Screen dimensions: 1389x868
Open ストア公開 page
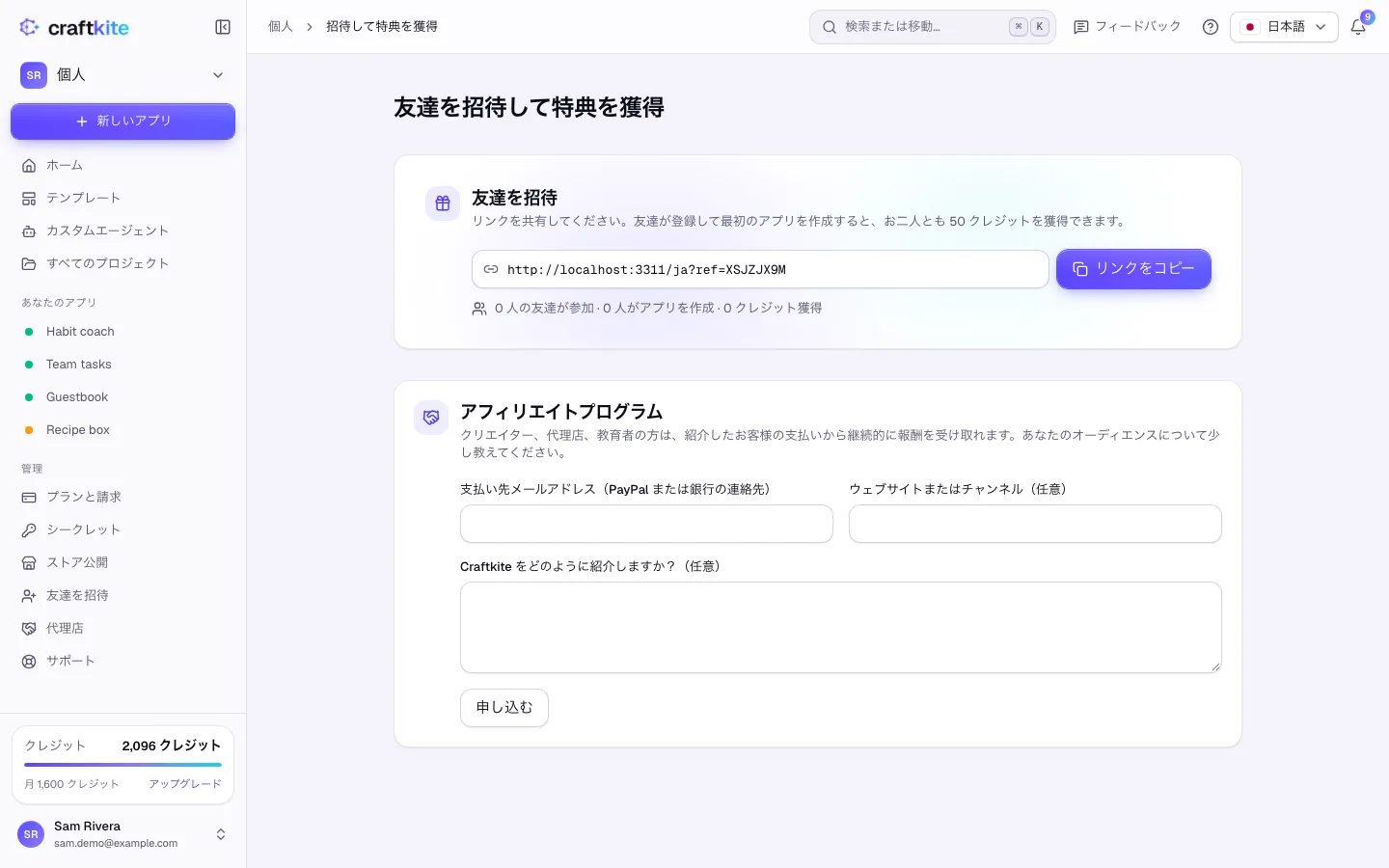(123, 562)
